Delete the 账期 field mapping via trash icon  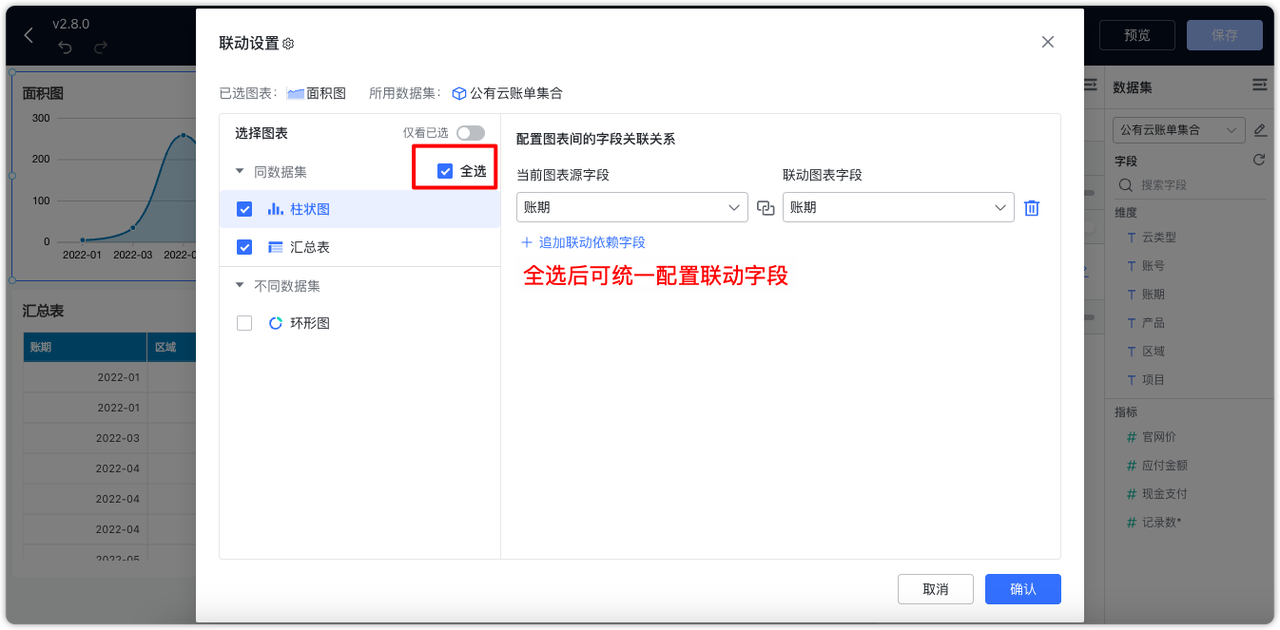point(1031,207)
